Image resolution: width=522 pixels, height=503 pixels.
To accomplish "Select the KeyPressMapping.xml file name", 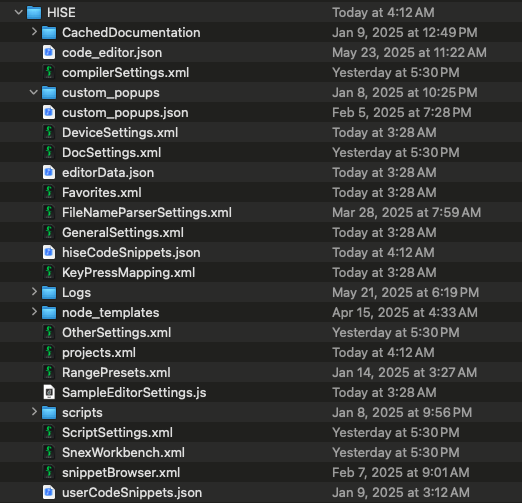I will pos(129,273).
